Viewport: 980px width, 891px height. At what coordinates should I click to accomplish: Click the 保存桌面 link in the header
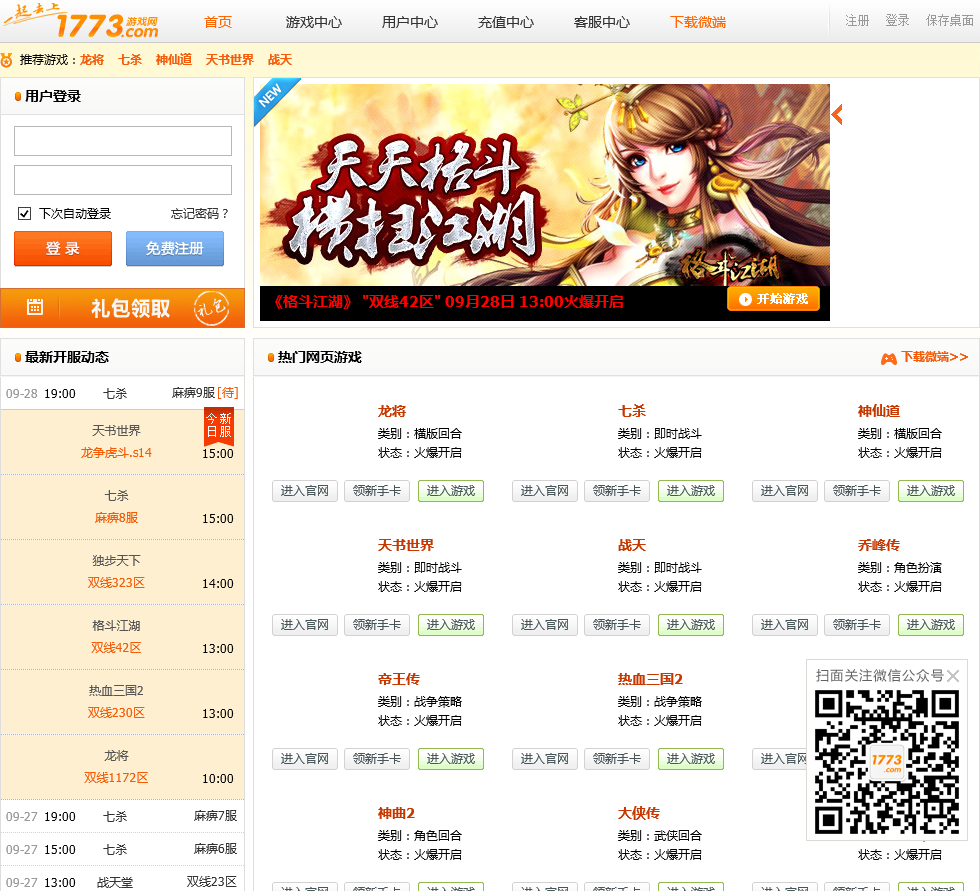[949, 21]
